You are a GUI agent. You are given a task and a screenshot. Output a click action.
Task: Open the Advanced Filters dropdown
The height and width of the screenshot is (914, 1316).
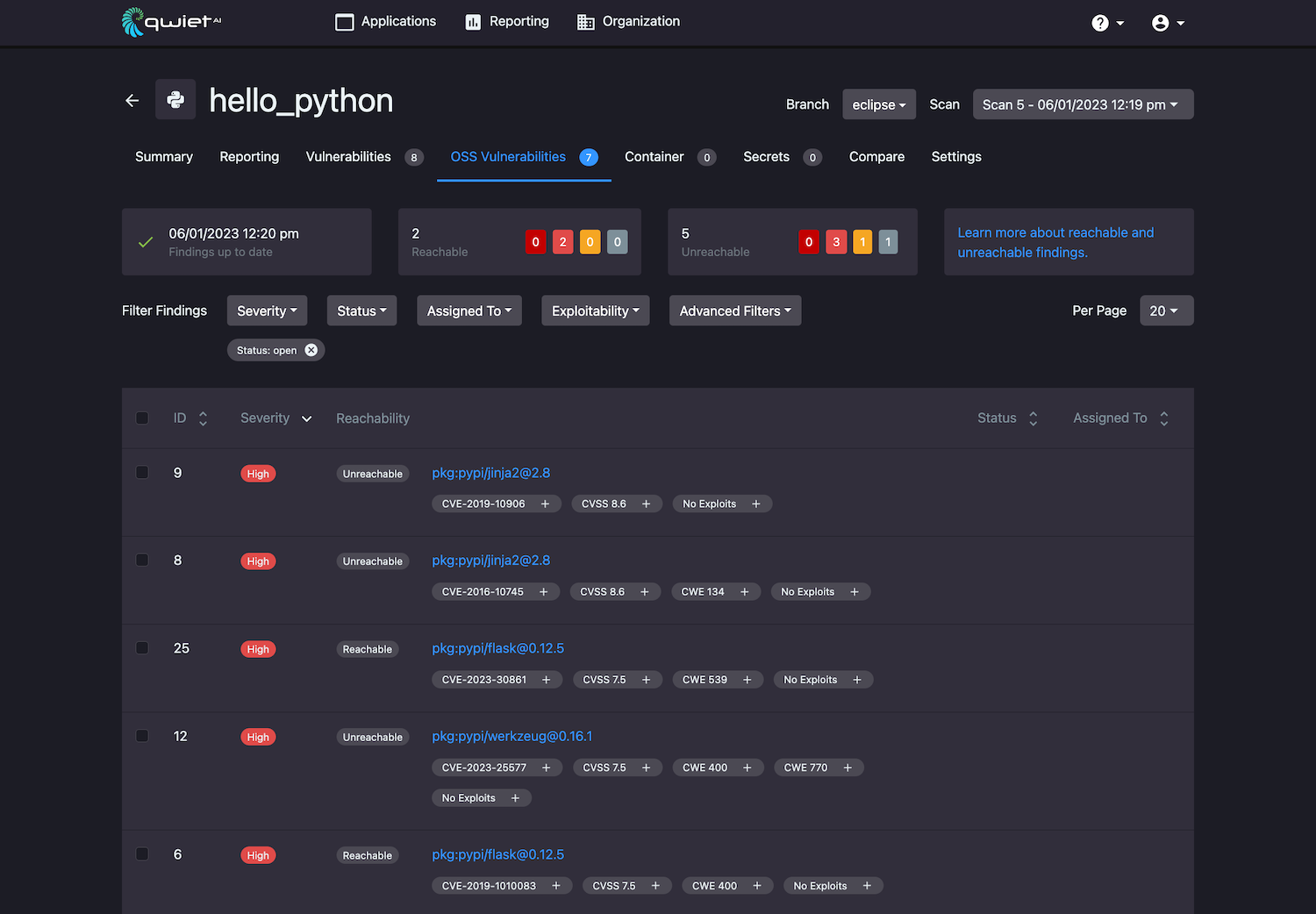click(735, 311)
